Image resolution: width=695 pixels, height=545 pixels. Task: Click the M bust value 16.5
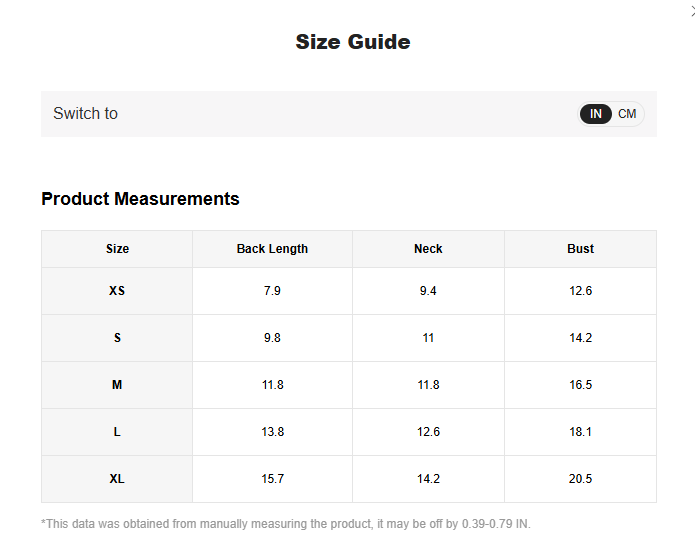tap(580, 385)
